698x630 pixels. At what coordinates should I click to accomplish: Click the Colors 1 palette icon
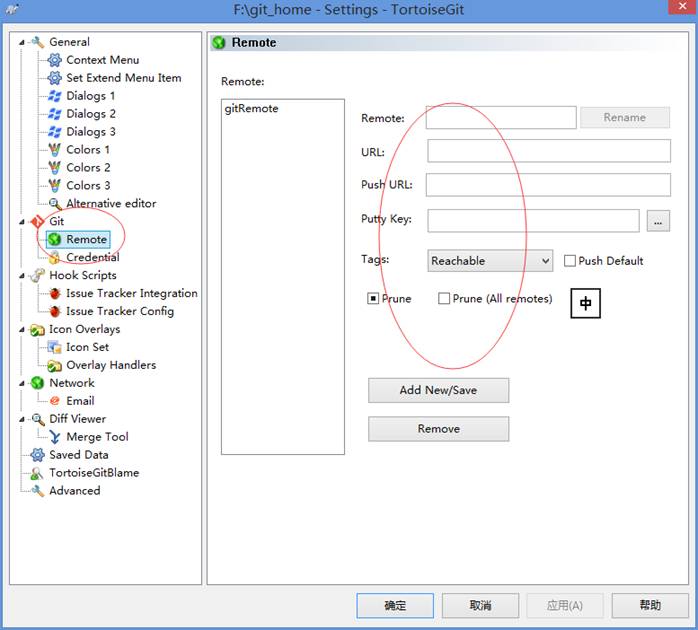tap(54, 150)
